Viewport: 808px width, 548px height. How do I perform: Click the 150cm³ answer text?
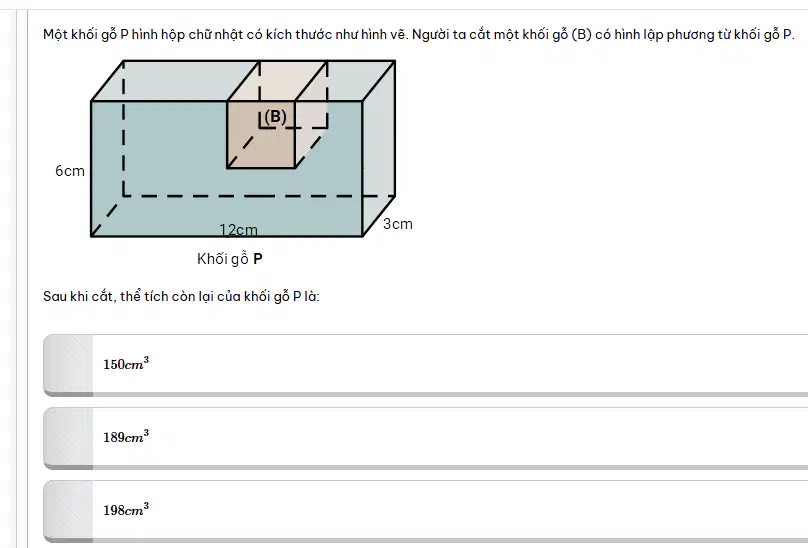[x=126, y=363]
